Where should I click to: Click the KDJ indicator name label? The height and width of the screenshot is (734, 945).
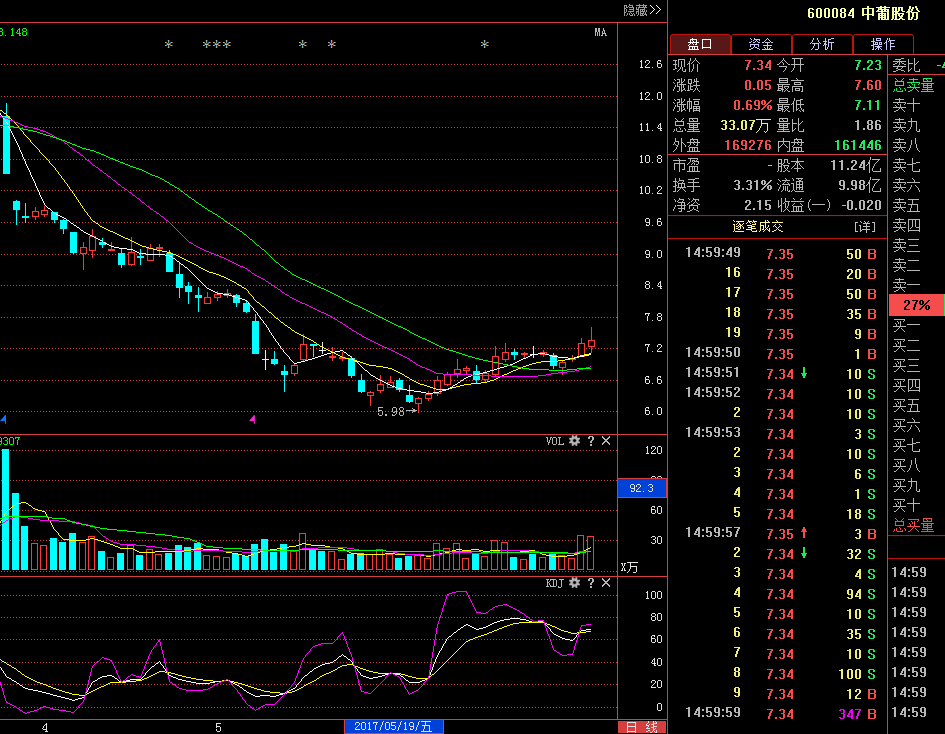(x=555, y=583)
